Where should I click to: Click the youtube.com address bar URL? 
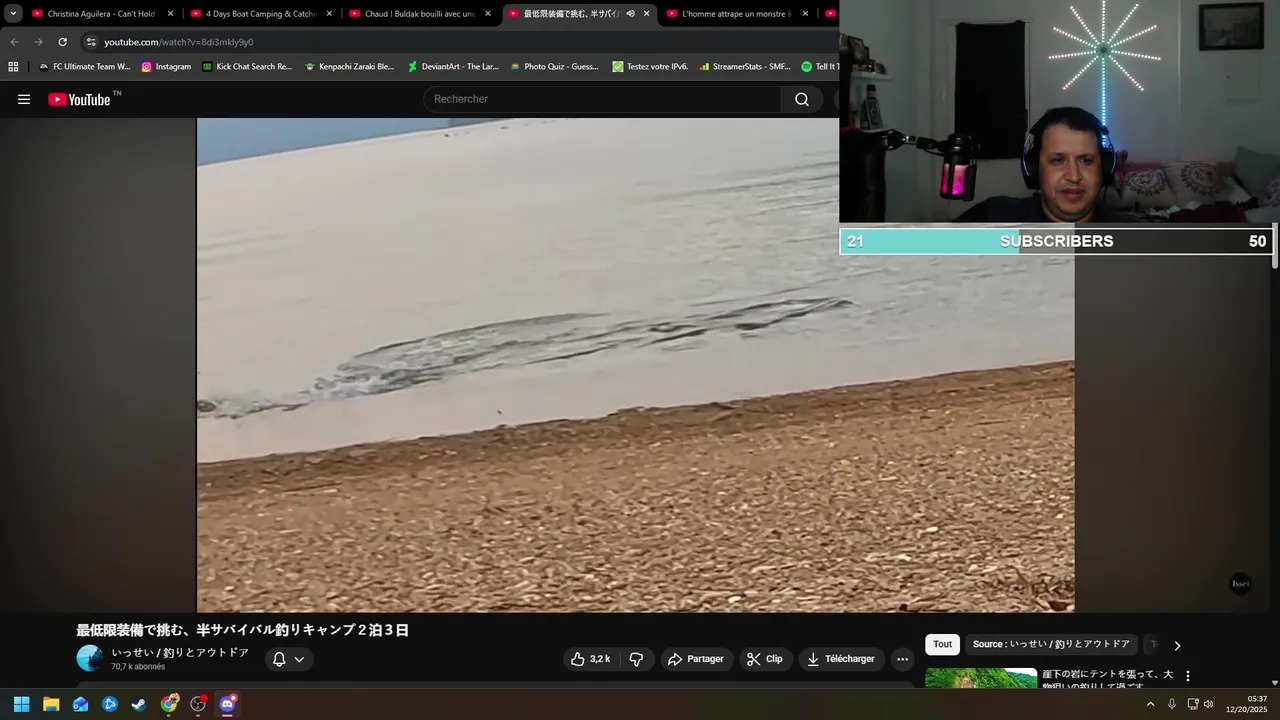(179, 42)
